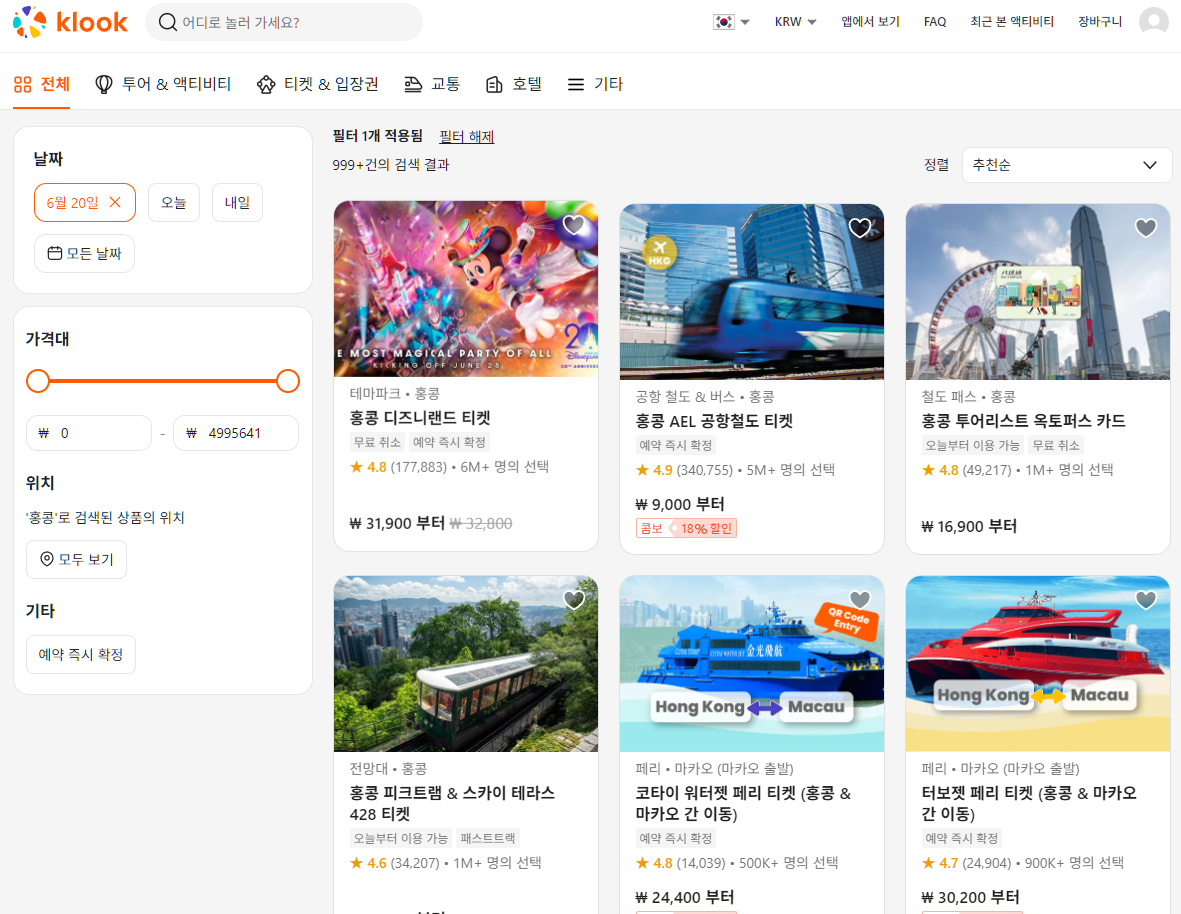Select the 티켓 & 입장권 tab
Screen dimensions: 1181x914
pyautogui.click(x=318, y=84)
